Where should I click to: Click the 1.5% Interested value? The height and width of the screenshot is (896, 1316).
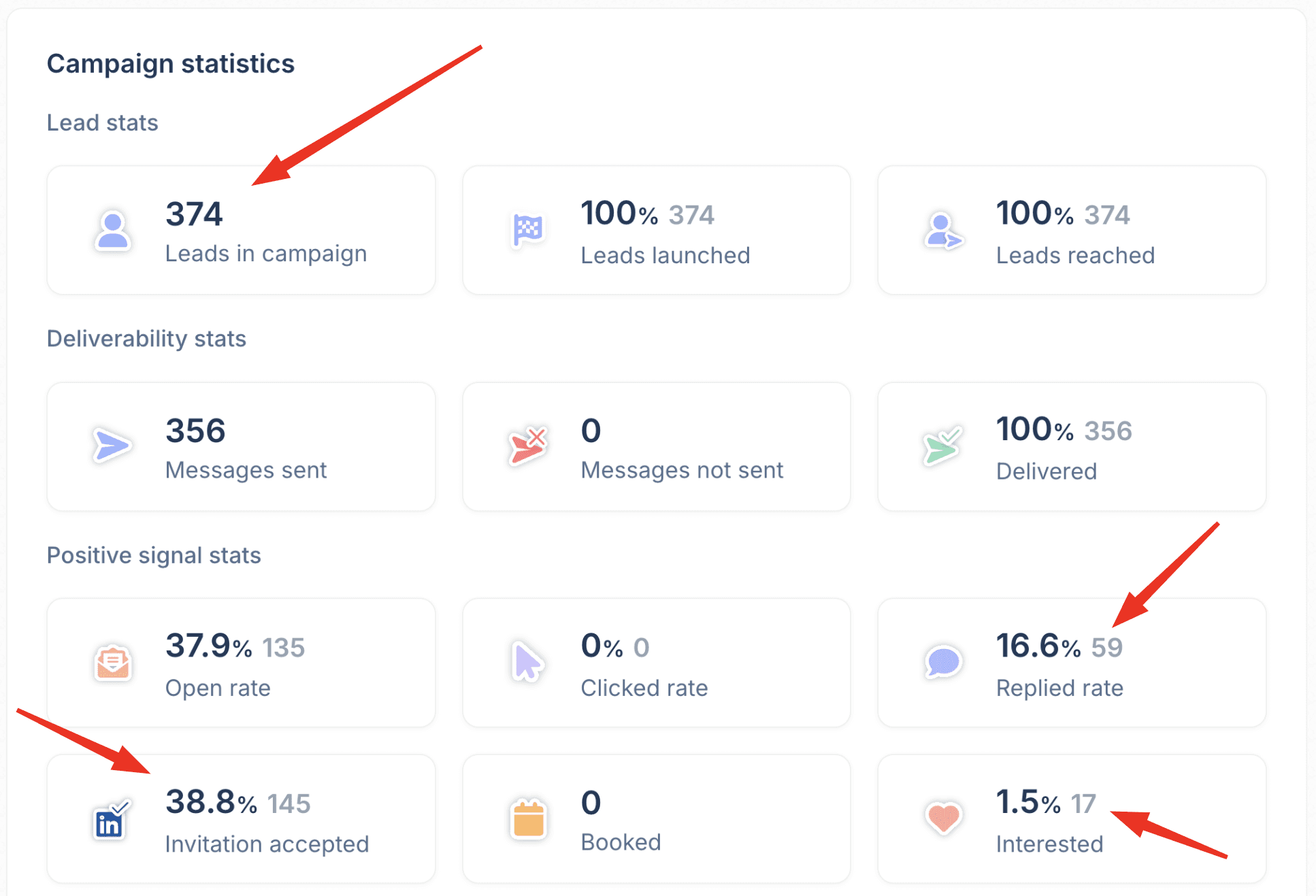1027,803
